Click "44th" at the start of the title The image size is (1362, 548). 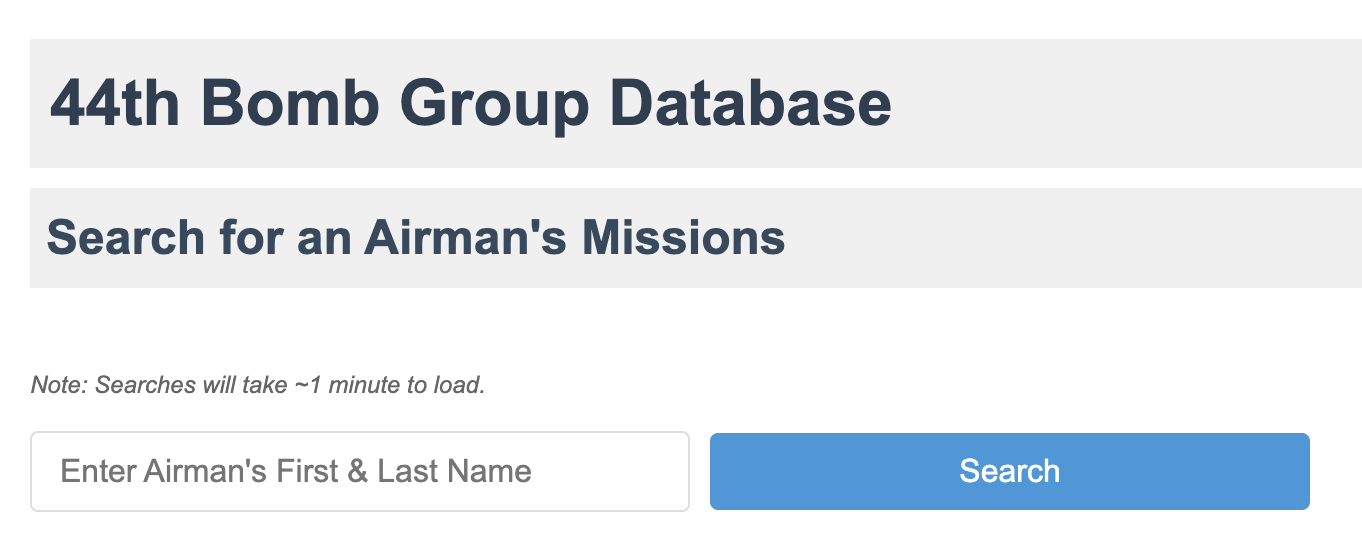(115, 103)
